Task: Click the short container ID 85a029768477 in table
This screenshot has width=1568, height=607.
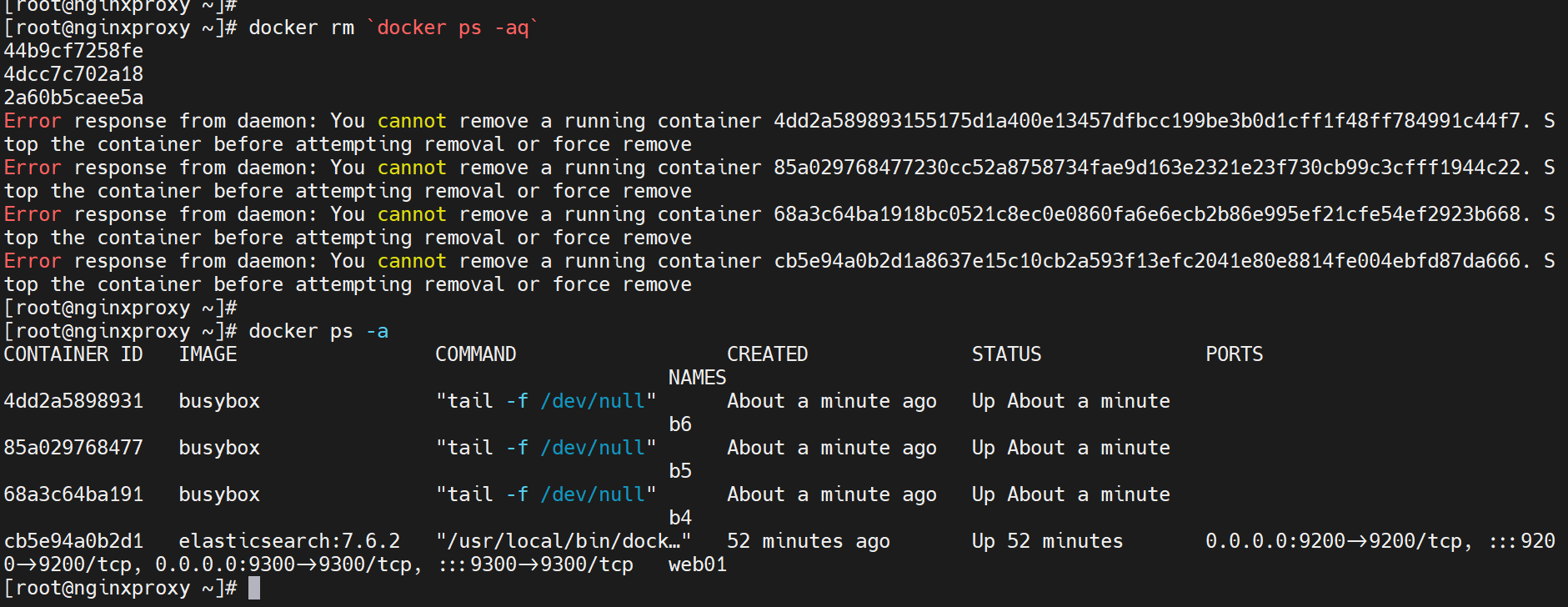Action: click(x=73, y=448)
